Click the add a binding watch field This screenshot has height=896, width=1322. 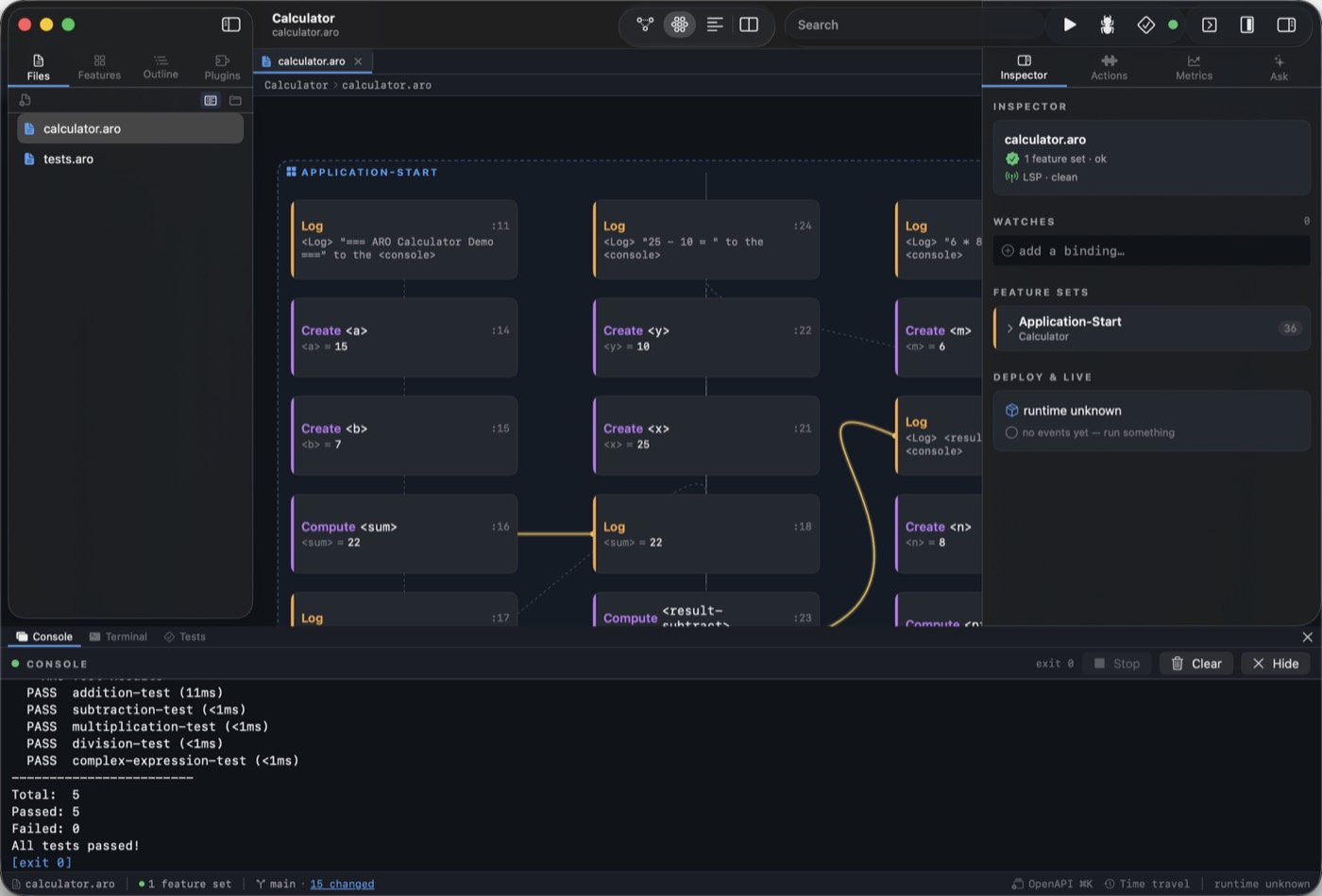(1151, 250)
